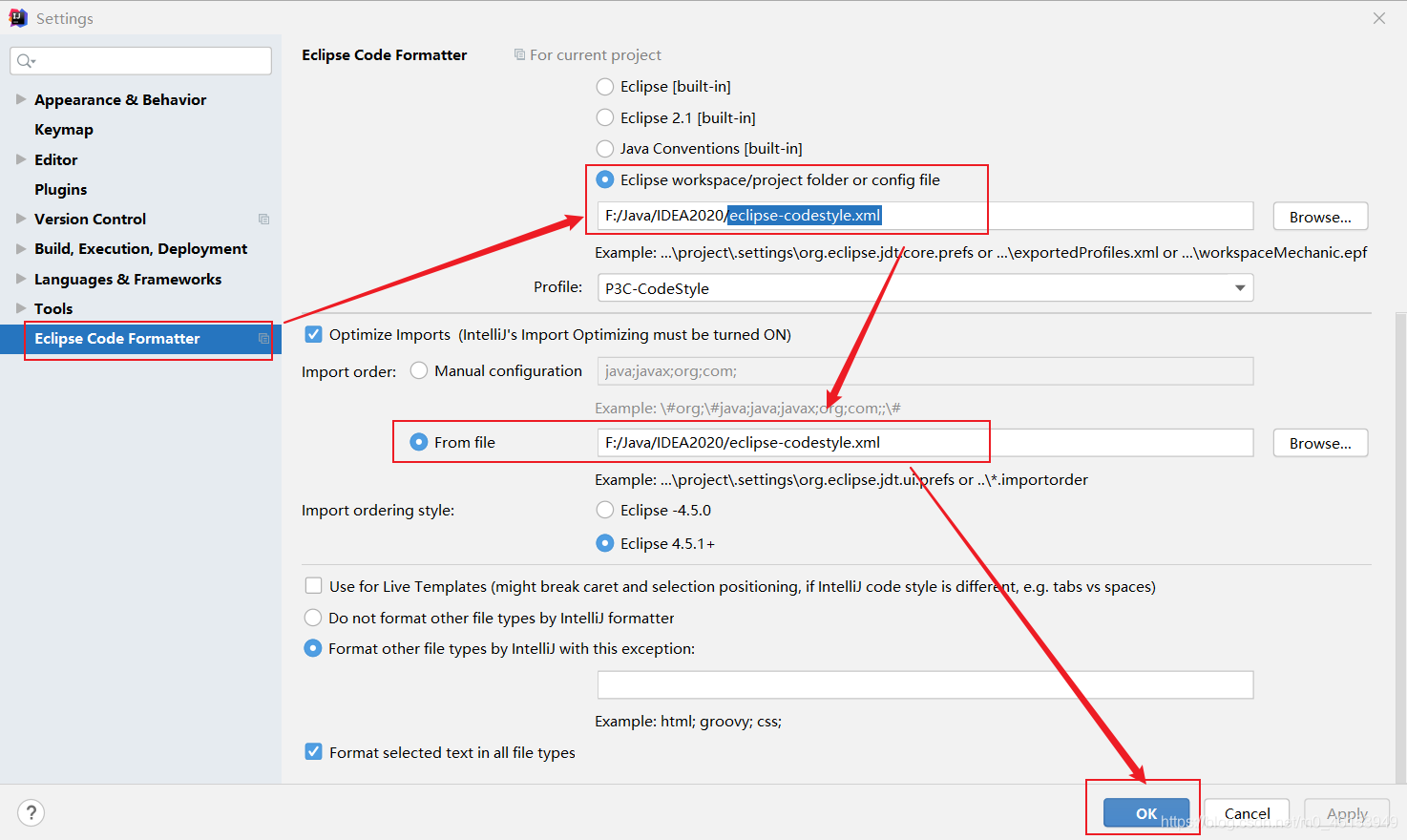This screenshot has width=1407, height=840.
Task: Select Format other file types with exception
Action: click(x=313, y=648)
